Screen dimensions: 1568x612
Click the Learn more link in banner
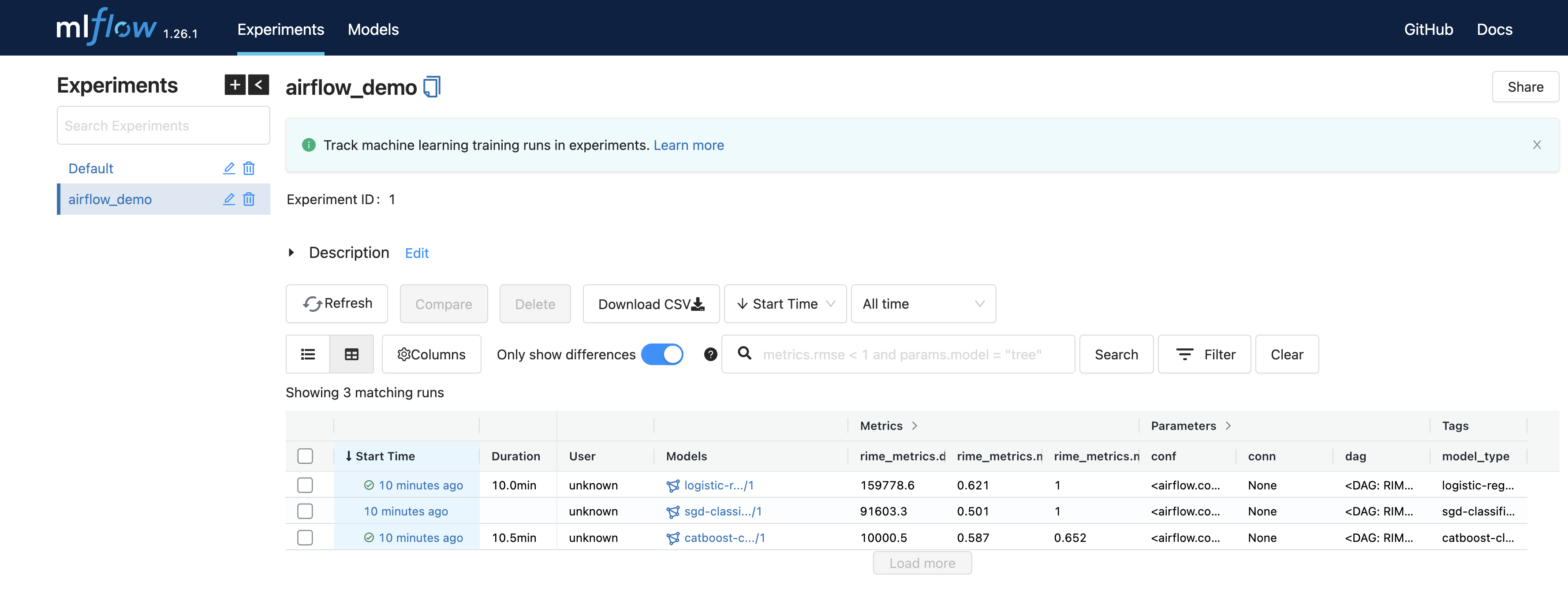click(689, 144)
